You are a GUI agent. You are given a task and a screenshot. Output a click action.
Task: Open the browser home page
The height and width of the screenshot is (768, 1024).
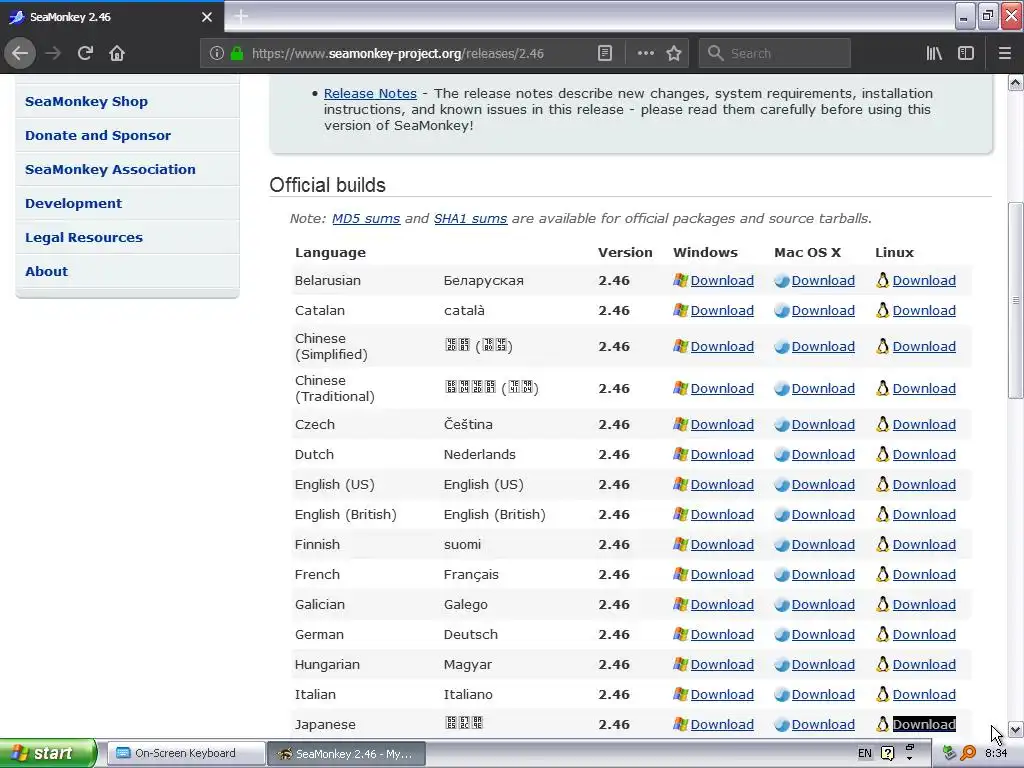click(x=117, y=53)
